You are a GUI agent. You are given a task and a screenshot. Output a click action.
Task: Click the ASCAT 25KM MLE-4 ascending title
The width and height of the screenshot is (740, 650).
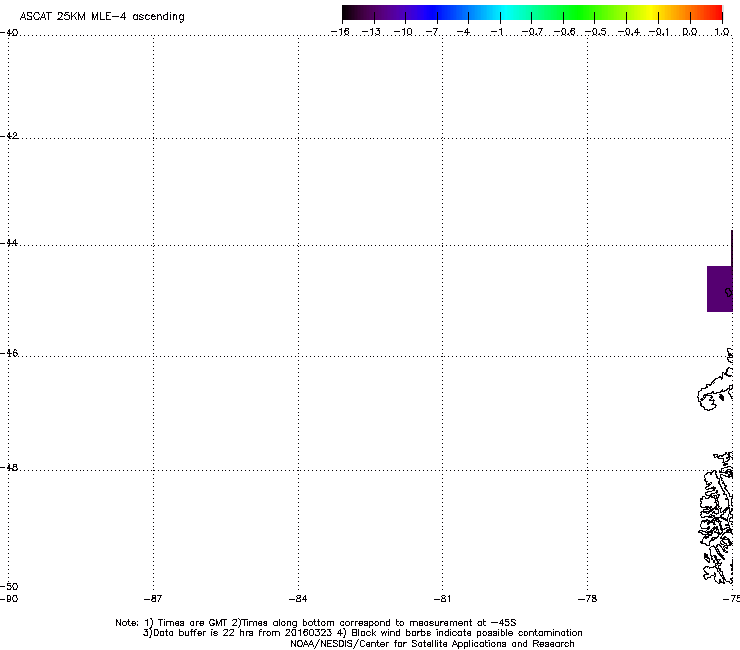102,17
